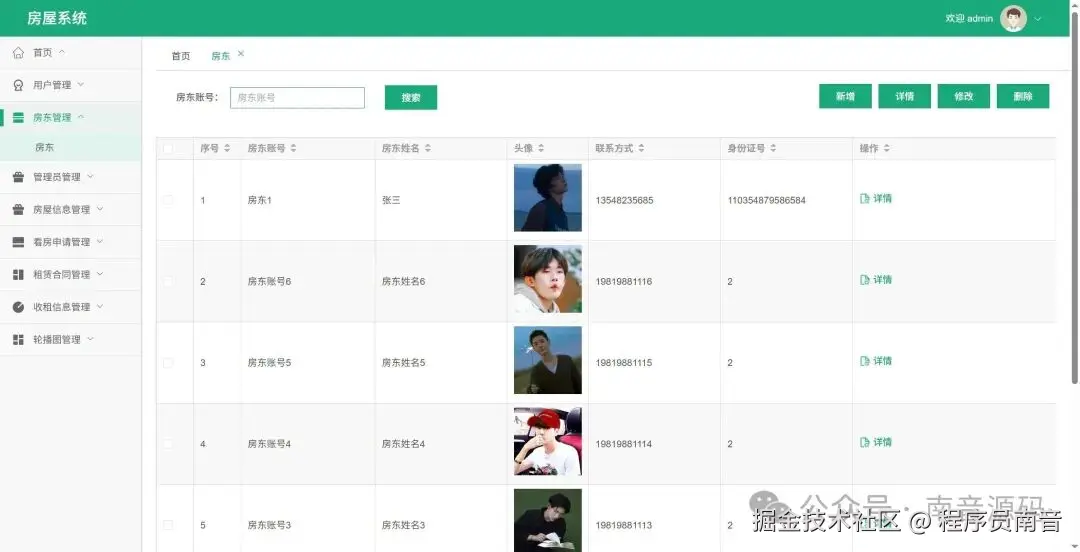Click avatar thumbnail of 房东姓名6

click(548, 279)
